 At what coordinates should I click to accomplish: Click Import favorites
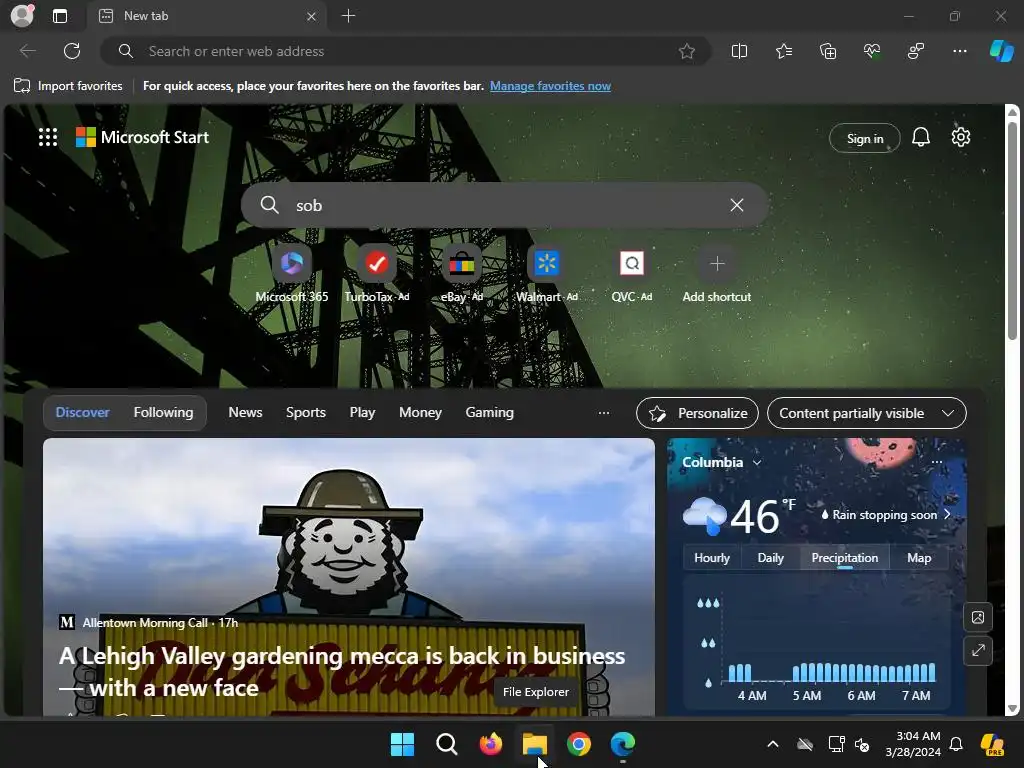(x=68, y=86)
